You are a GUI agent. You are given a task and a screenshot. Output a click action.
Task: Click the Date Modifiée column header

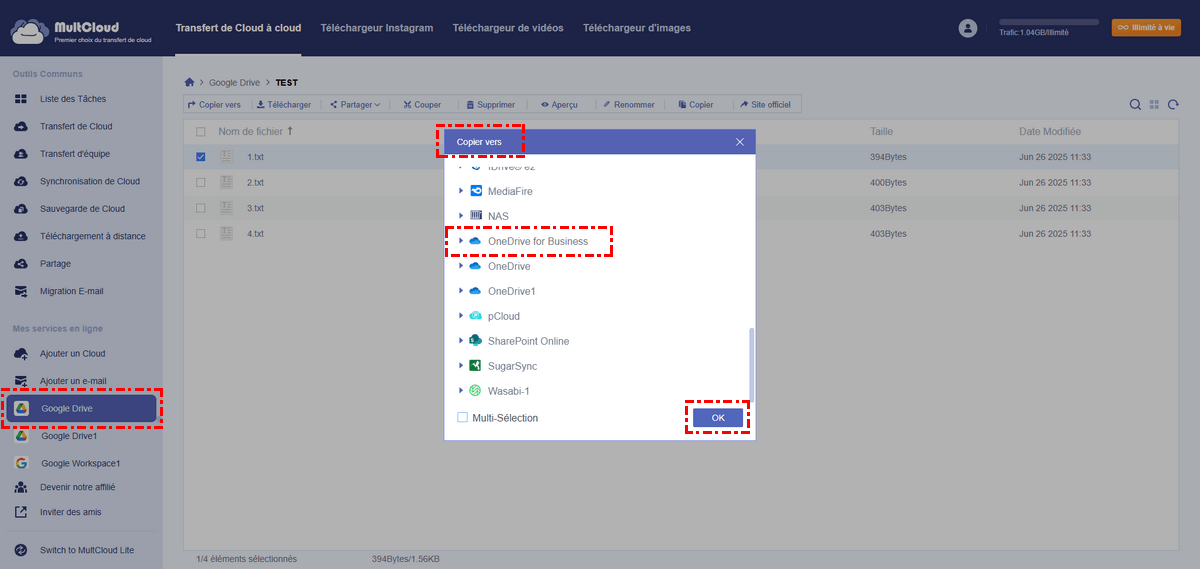[1050, 132]
